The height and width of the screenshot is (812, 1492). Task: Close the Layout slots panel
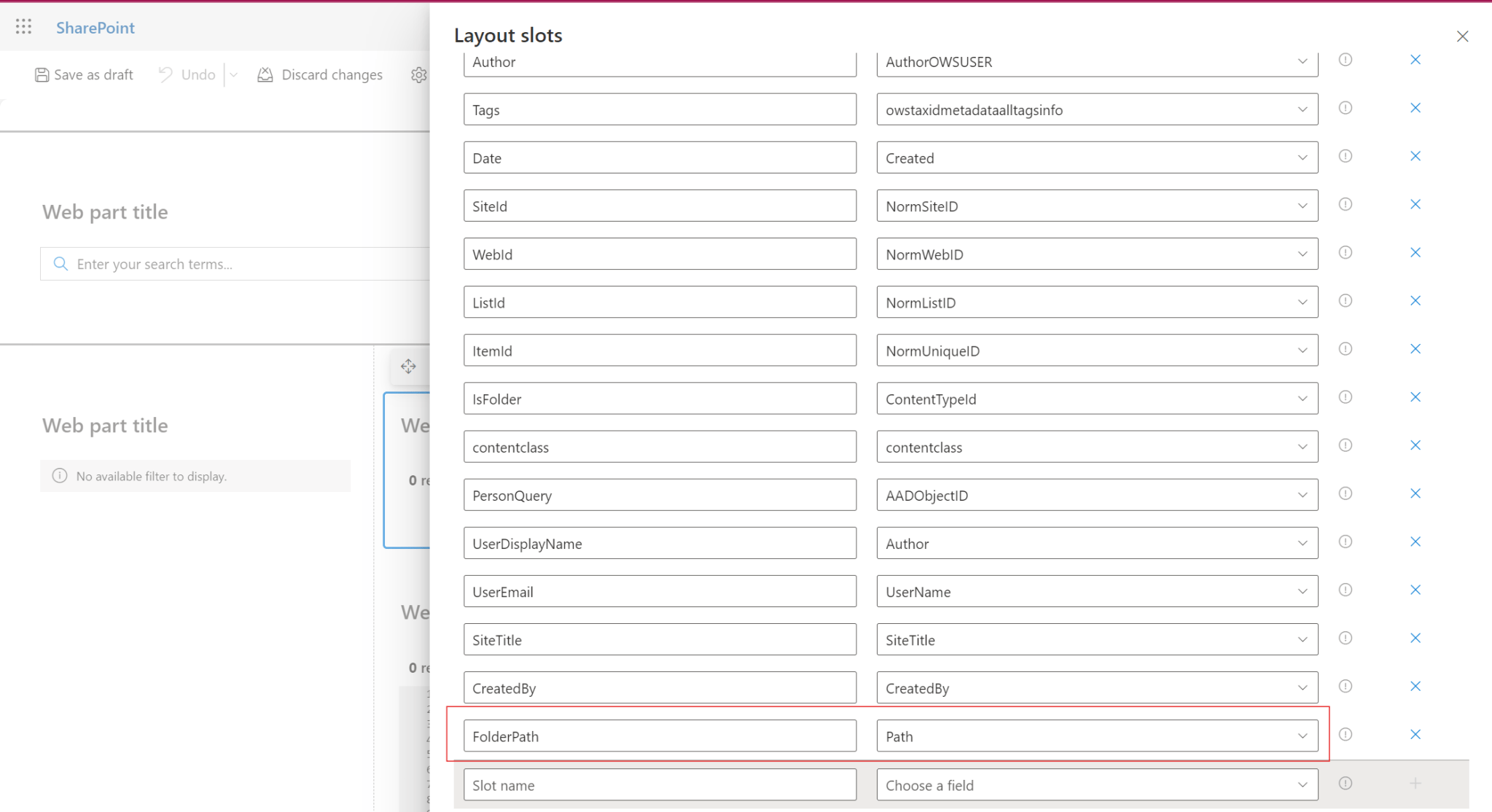[x=1462, y=36]
